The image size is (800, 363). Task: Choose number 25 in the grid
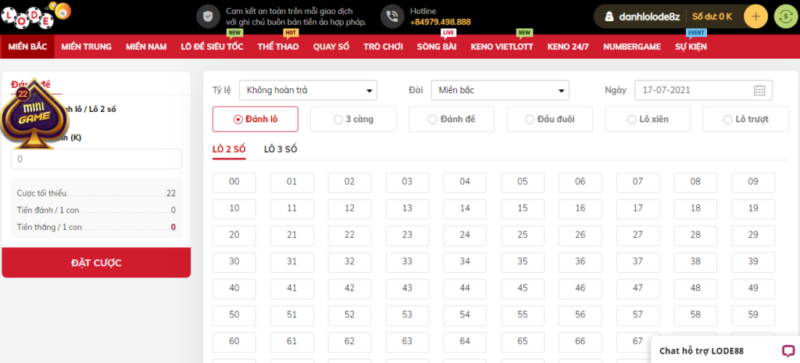522,235
